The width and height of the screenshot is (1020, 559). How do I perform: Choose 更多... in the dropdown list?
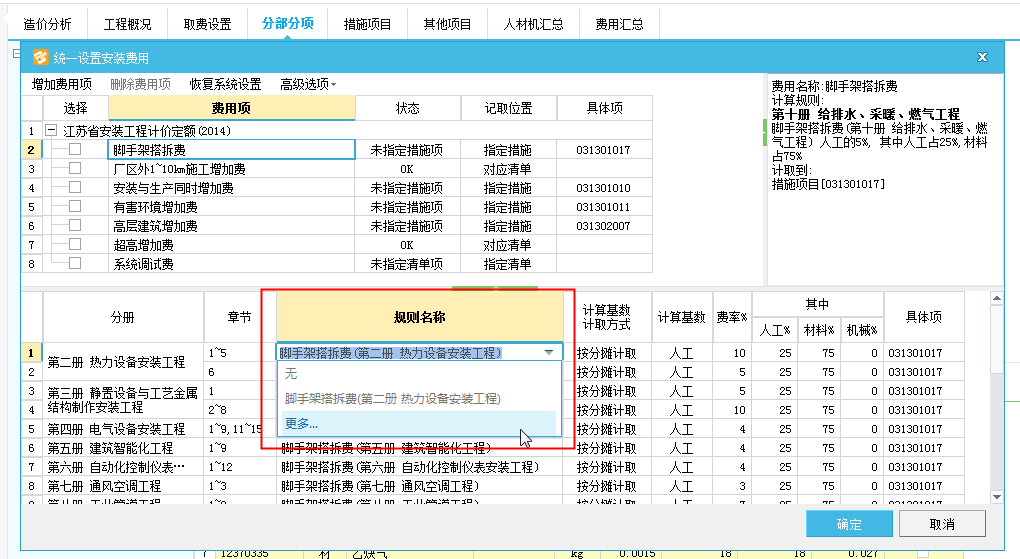(x=301, y=424)
